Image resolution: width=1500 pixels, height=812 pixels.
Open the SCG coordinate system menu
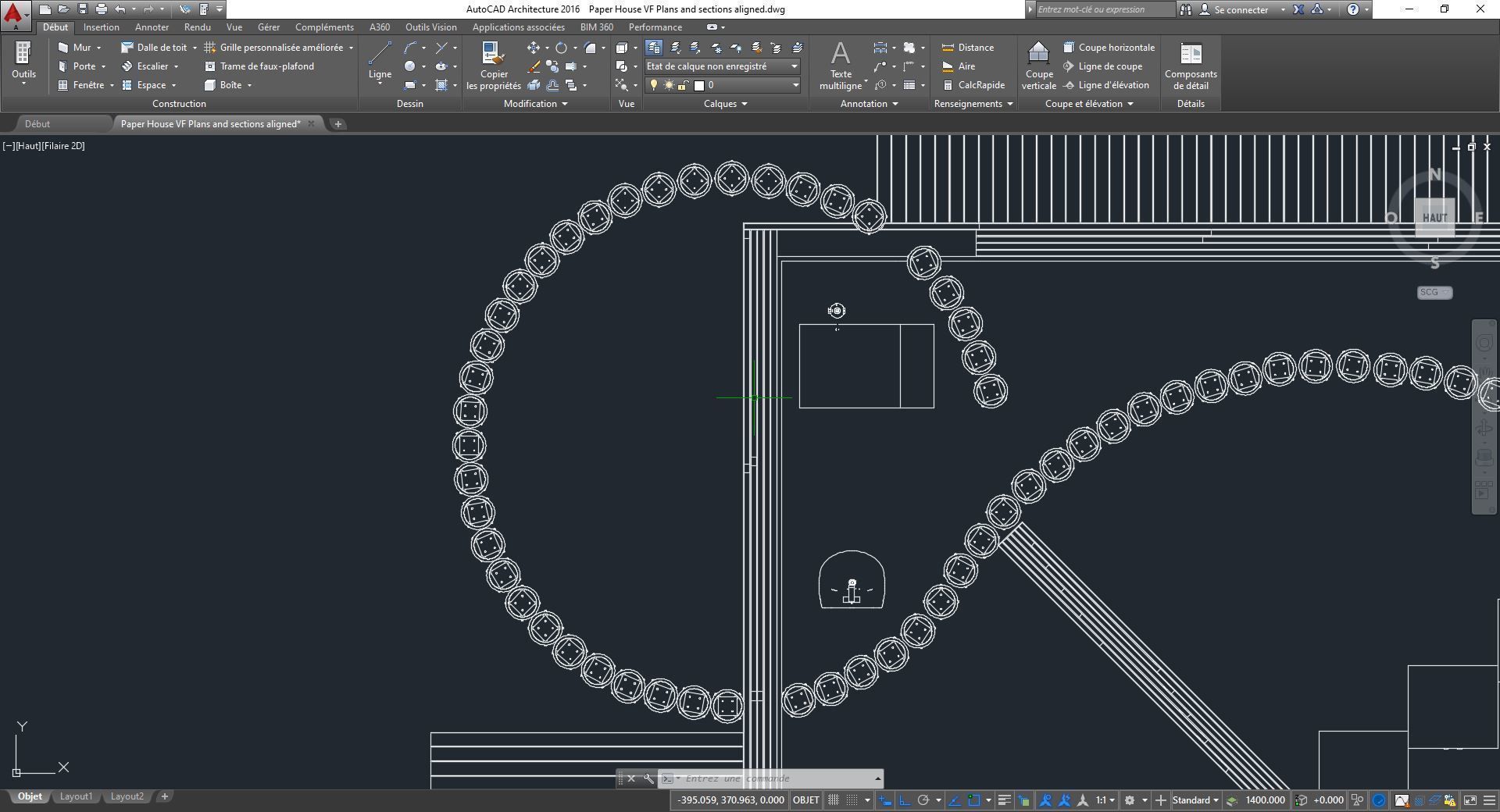click(x=1434, y=293)
